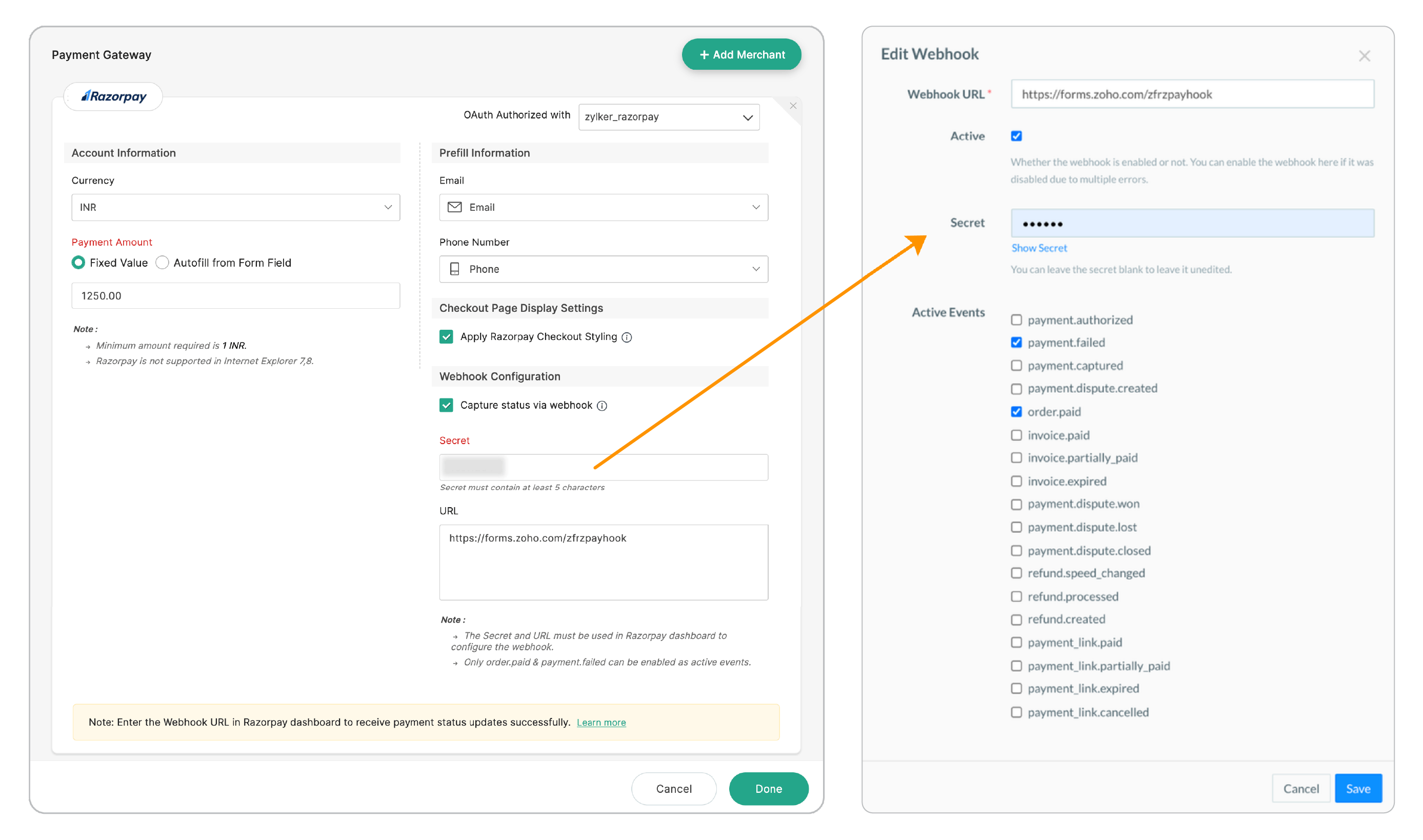Viewport: 1423px width, 840px height.
Task: Close the Edit Webhook dialog
Action: 1364,56
